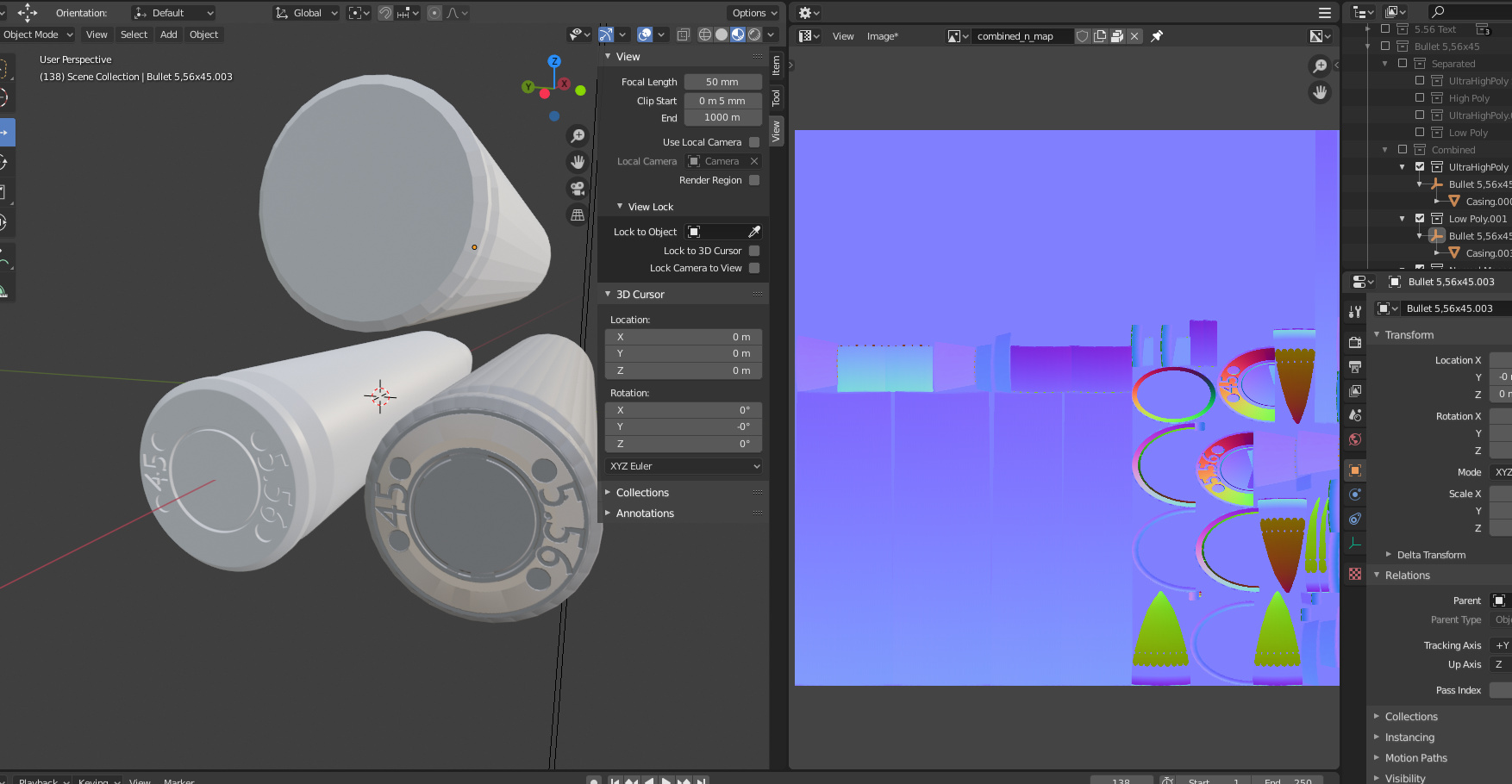Click the 3D viewport pan hand icon
The image size is (1512, 784).
point(578,162)
